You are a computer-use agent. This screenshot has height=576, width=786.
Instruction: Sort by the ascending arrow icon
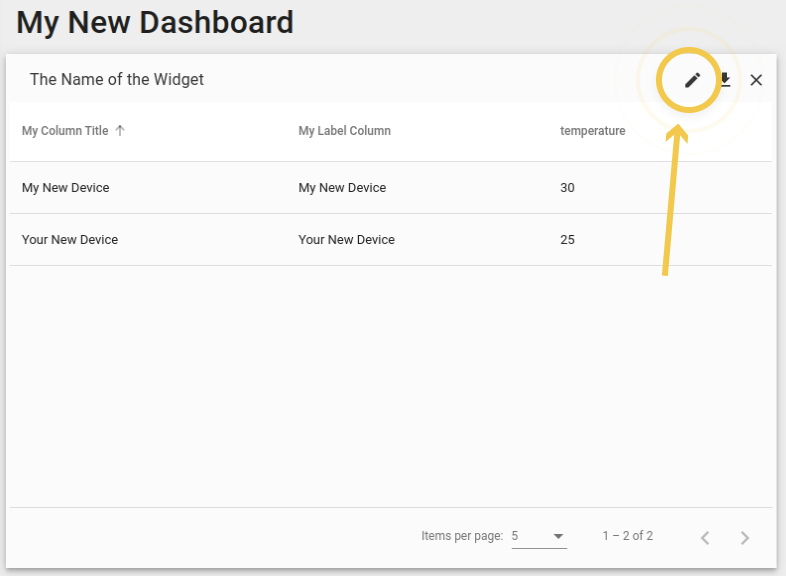[120, 131]
